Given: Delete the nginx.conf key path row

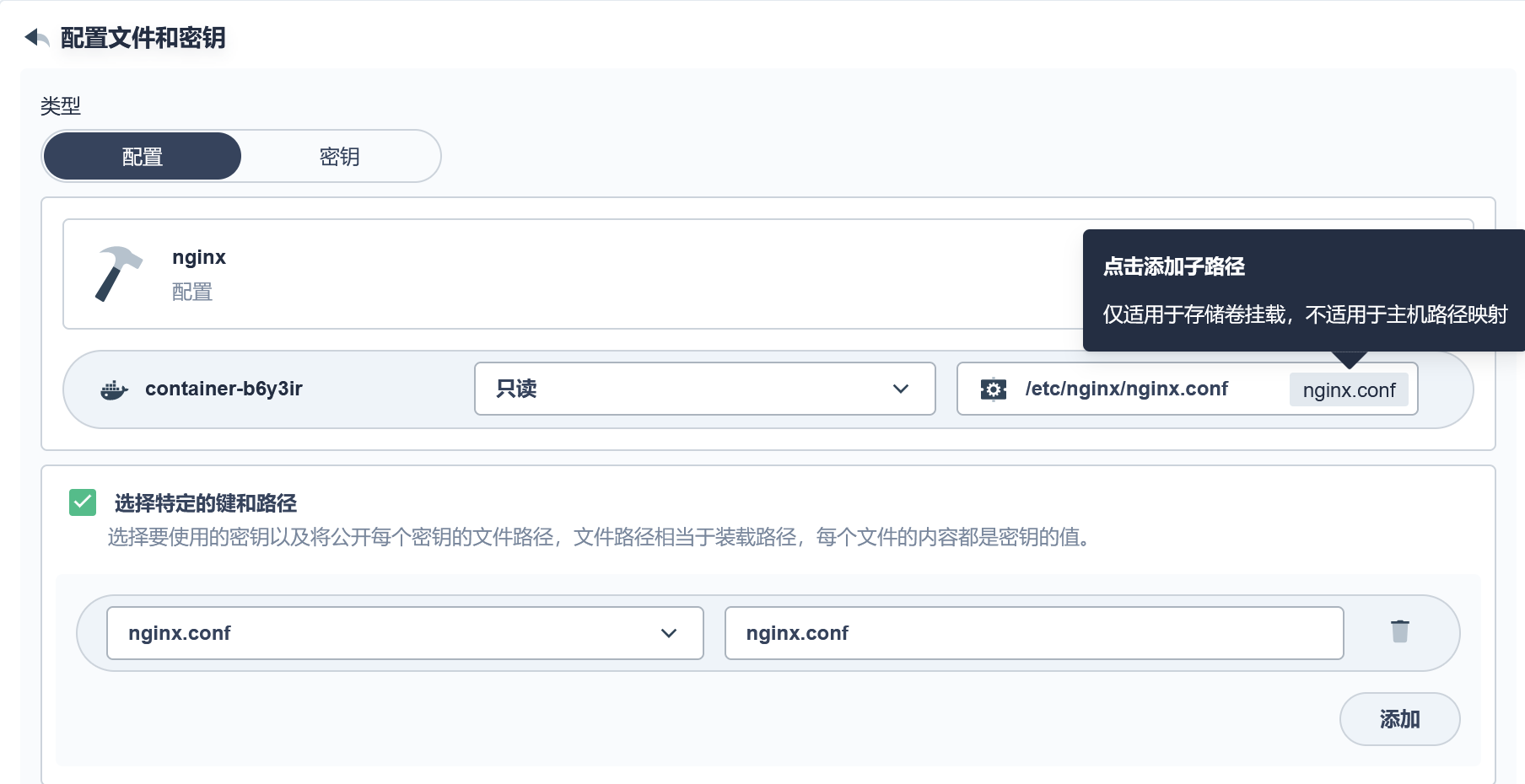Looking at the screenshot, I should point(1400,631).
